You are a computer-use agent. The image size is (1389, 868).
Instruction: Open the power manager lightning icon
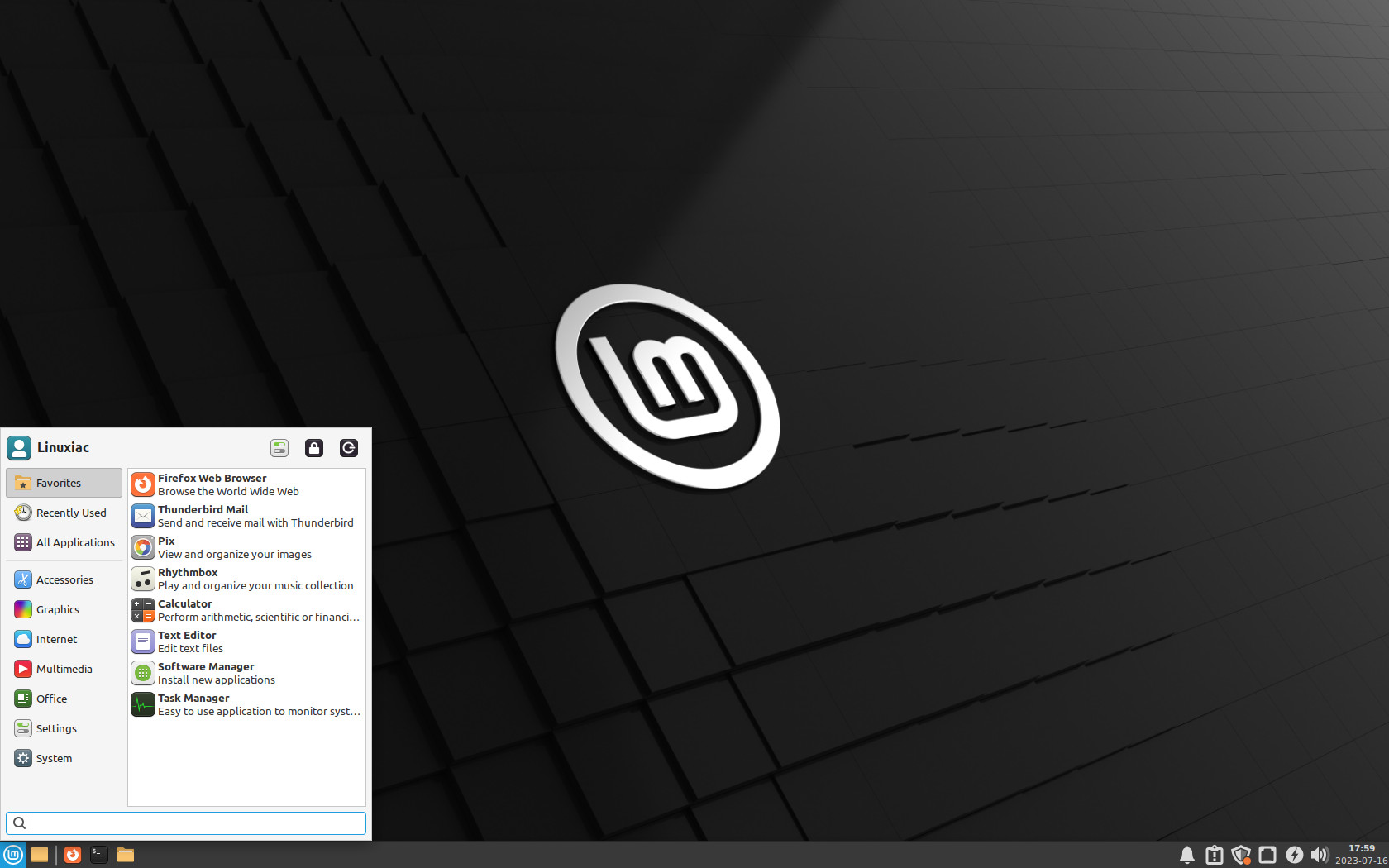click(1295, 855)
